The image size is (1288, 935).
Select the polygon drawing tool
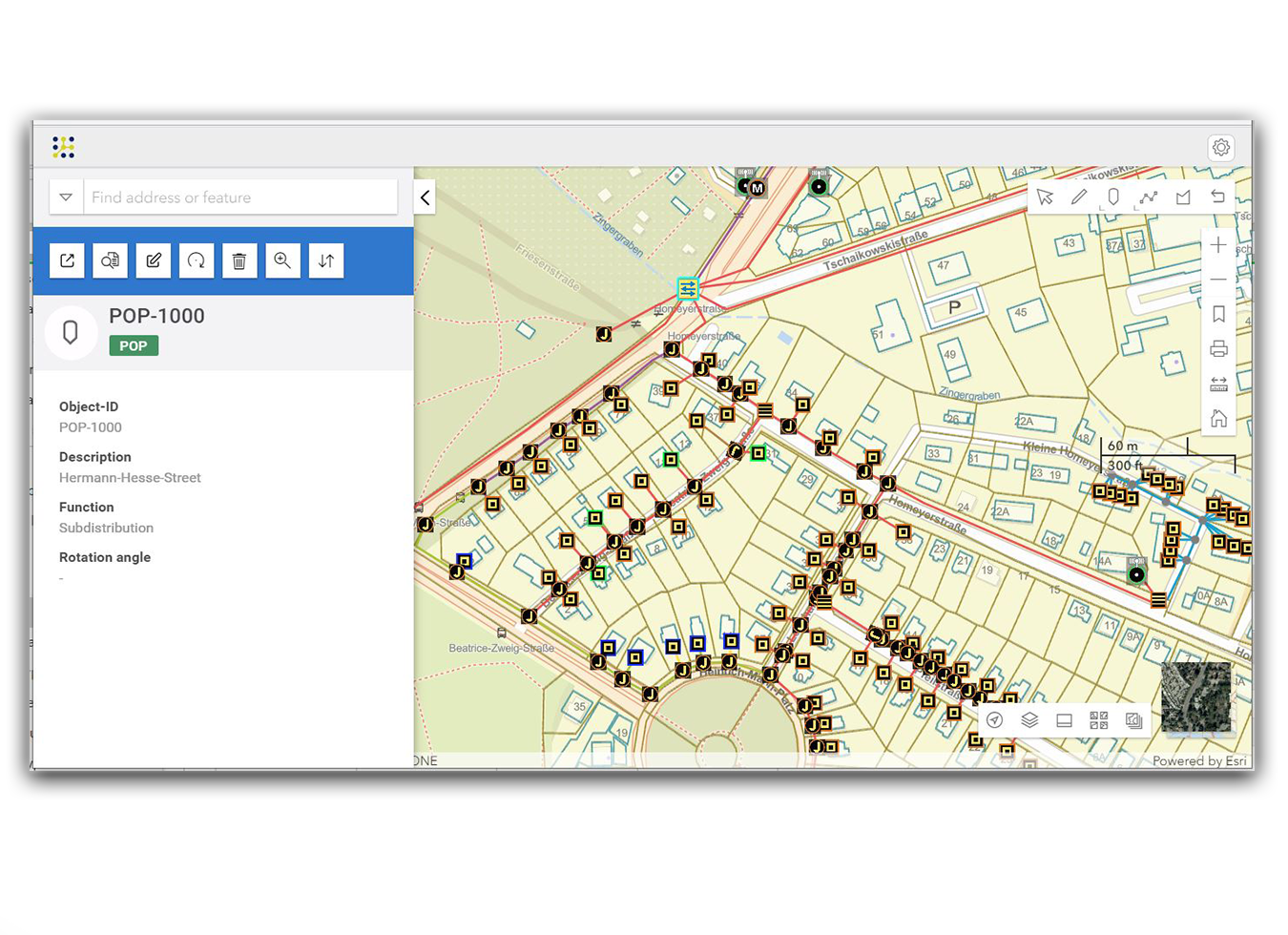1183,197
